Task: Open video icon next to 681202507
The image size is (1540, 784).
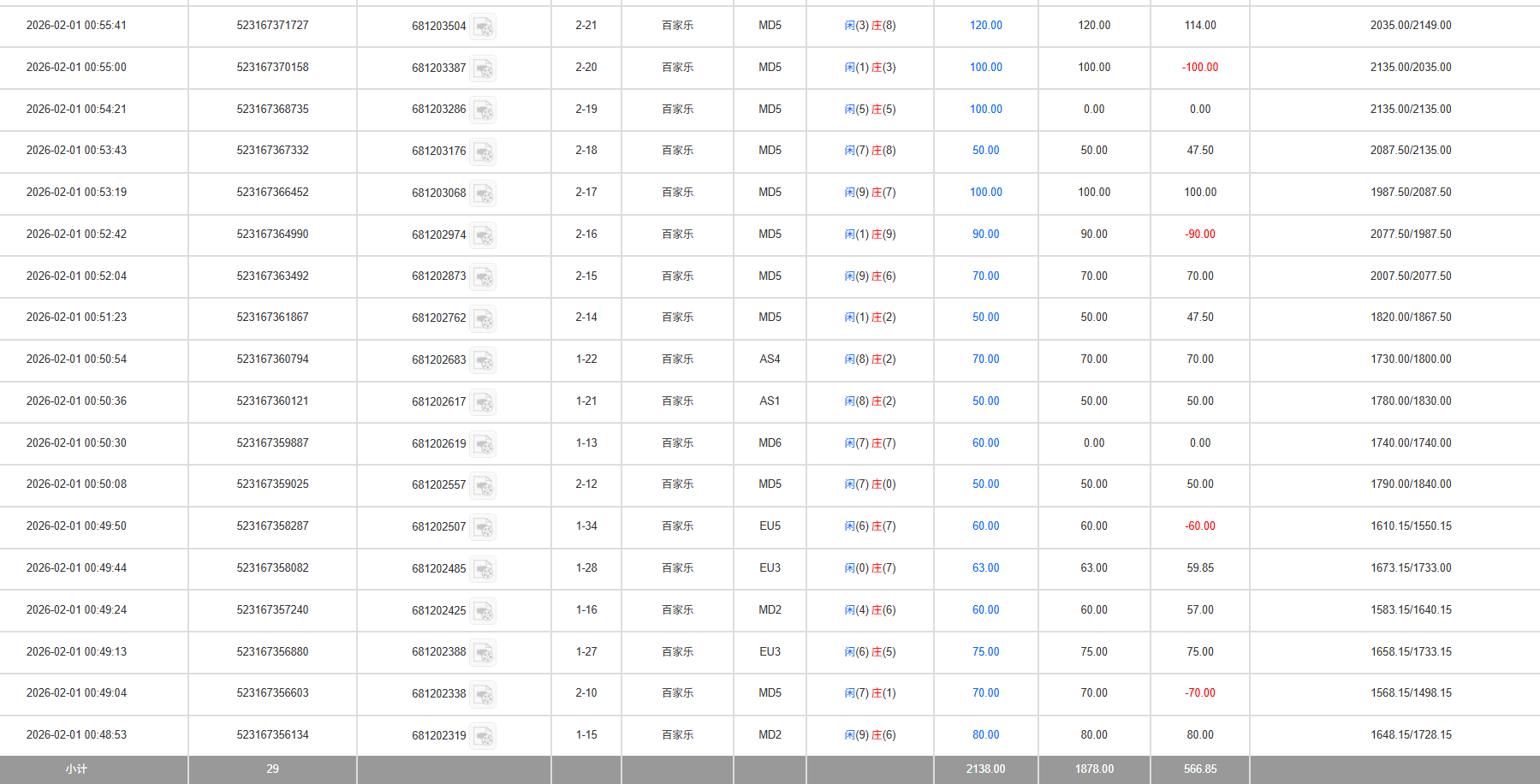Action: [x=484, y=527]
